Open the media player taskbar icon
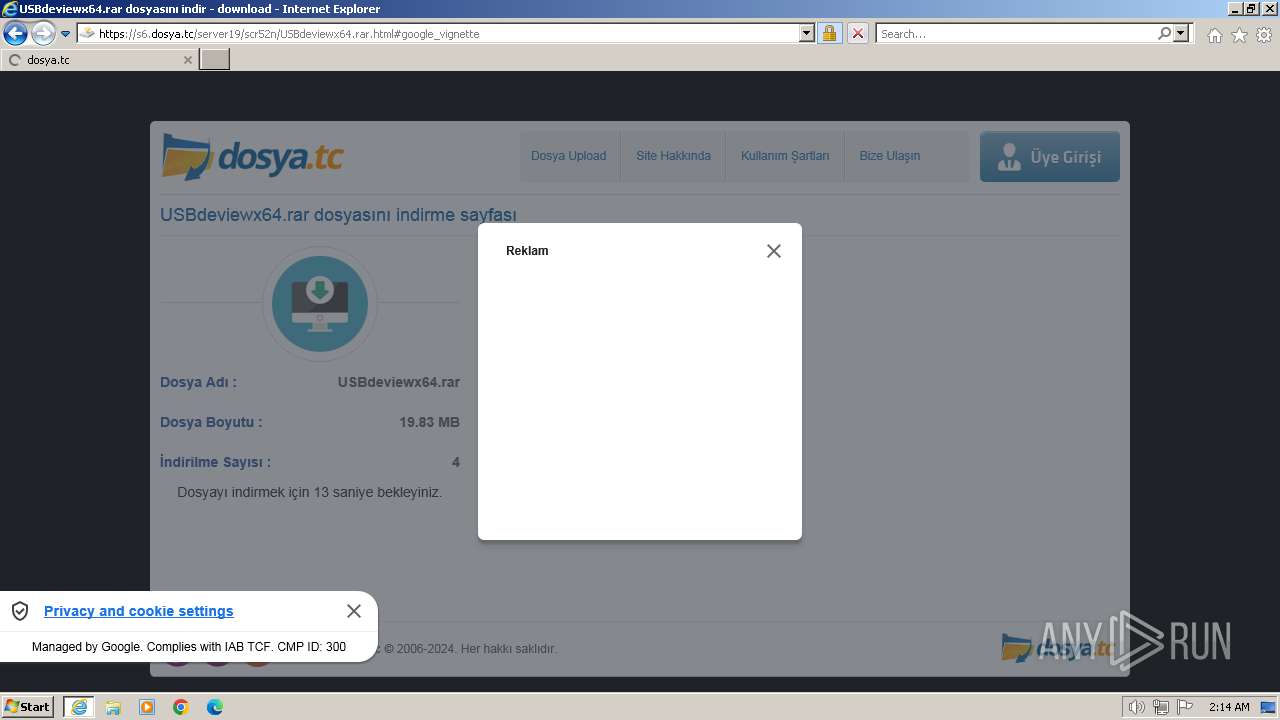1280x720 pixels. (147, 707)
